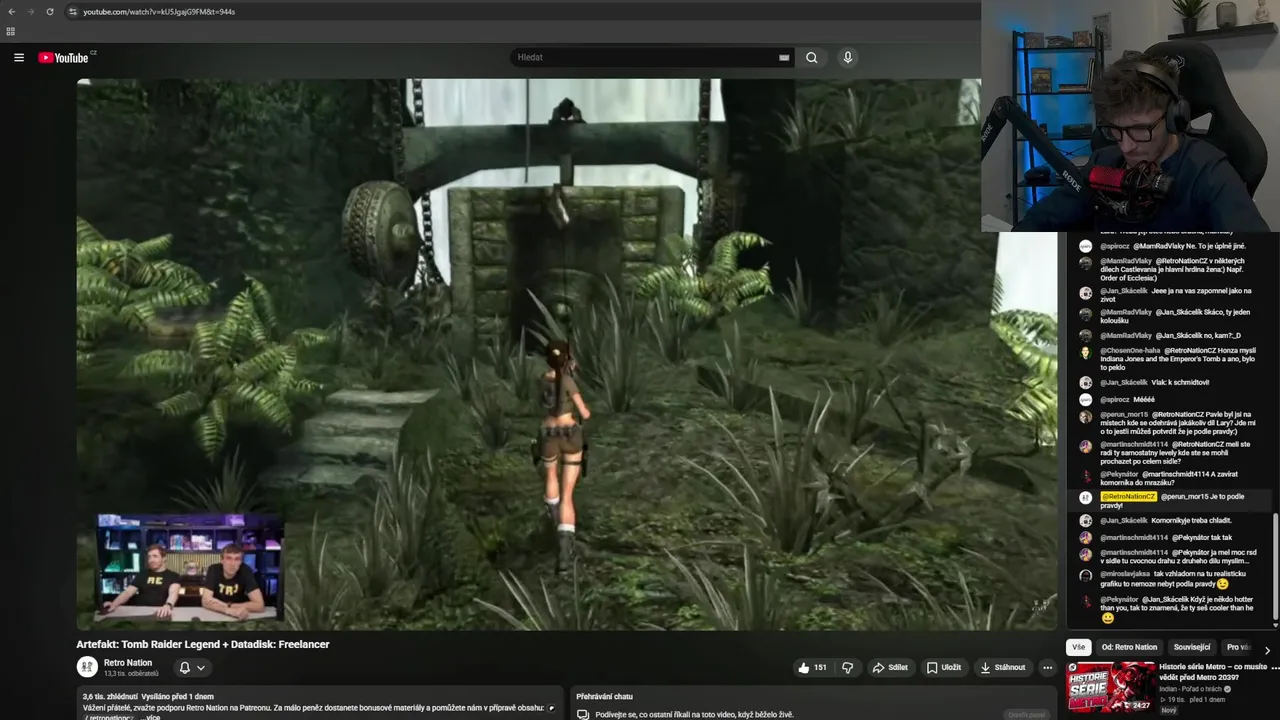Image resolution: width=1280 pixels, height=720 pixels.
Task: Open the Retro Nation channel avatar
Action: pyautogui.click(x=87, y=667)
